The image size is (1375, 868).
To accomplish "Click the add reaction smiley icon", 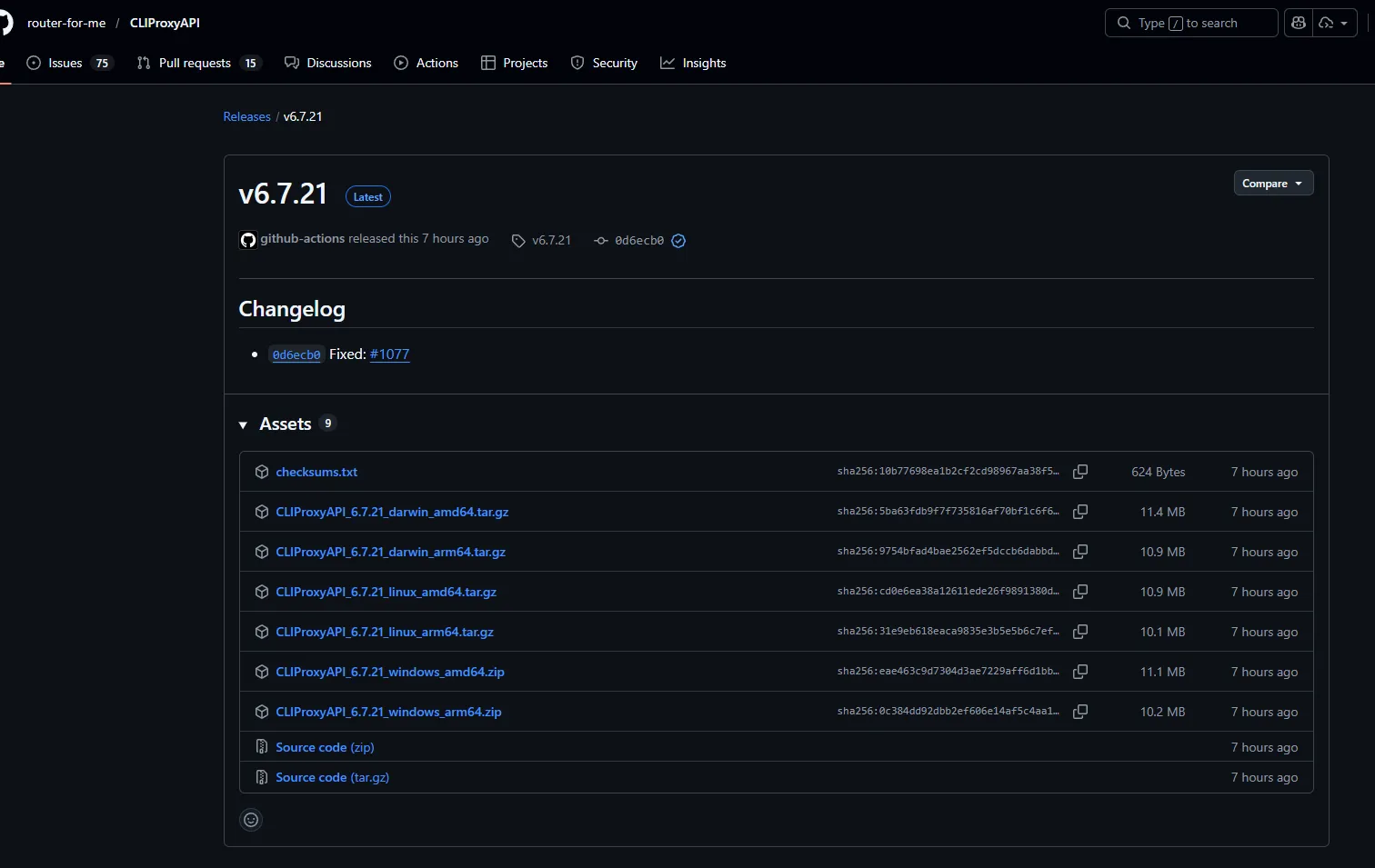I will pyautogui.click(x=251, y=820).
